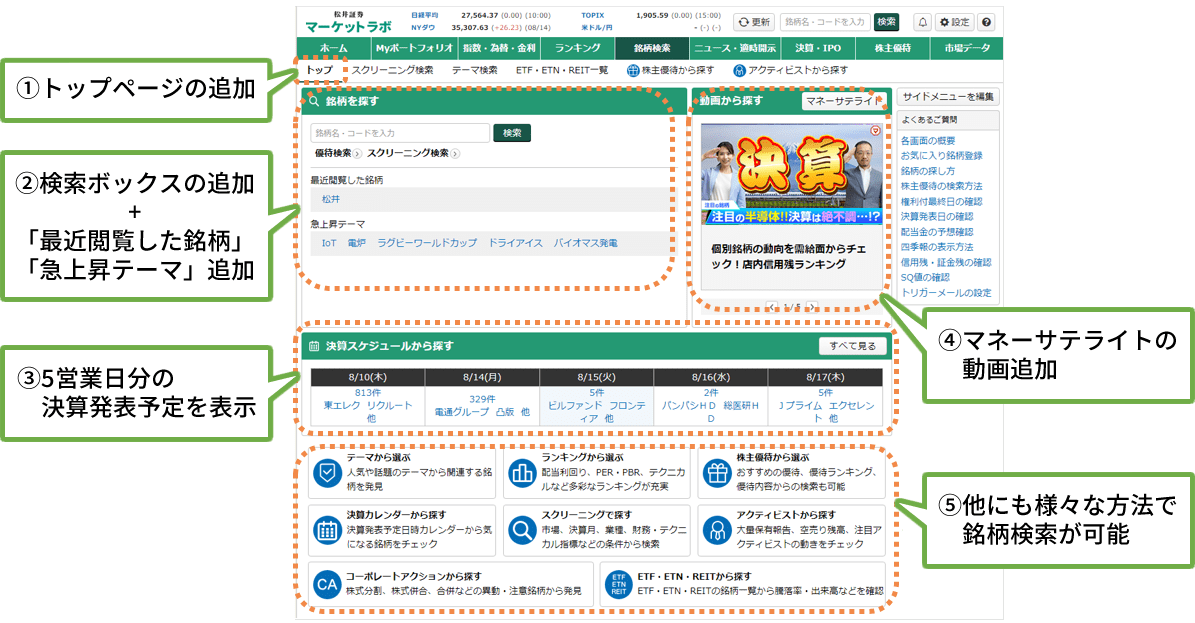The image size is (1195, 623).
Task: Open 四季報の表示方法 FAQ link
Action: [x=937, y=247]
